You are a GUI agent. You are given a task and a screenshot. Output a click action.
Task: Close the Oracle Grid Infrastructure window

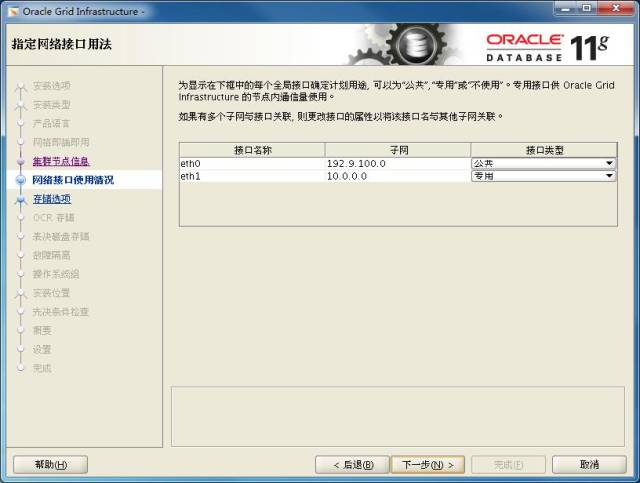[x=616, y=8]
